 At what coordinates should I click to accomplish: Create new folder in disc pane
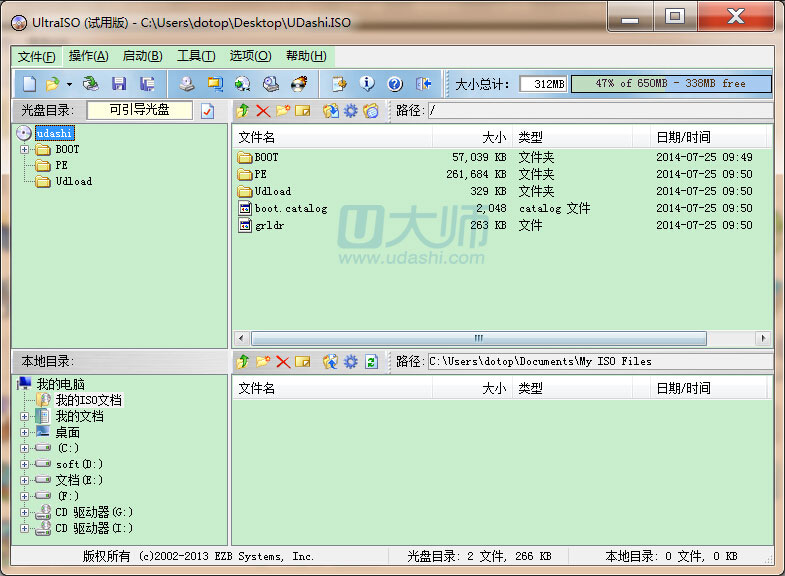point(283,111)
